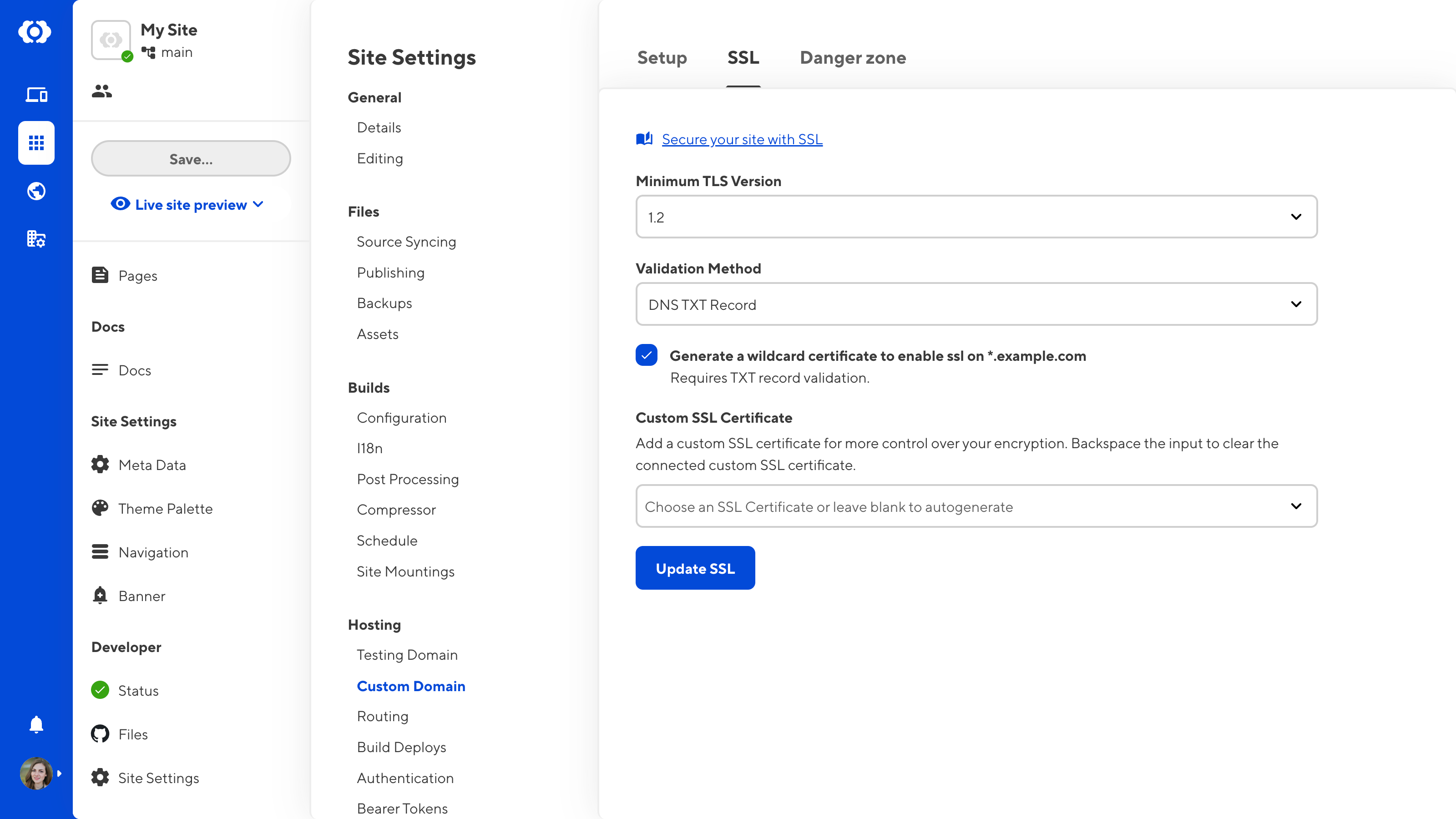Click the Docs lines icon
Viewport: 1456px width, 819px height.
pos(100,369)
